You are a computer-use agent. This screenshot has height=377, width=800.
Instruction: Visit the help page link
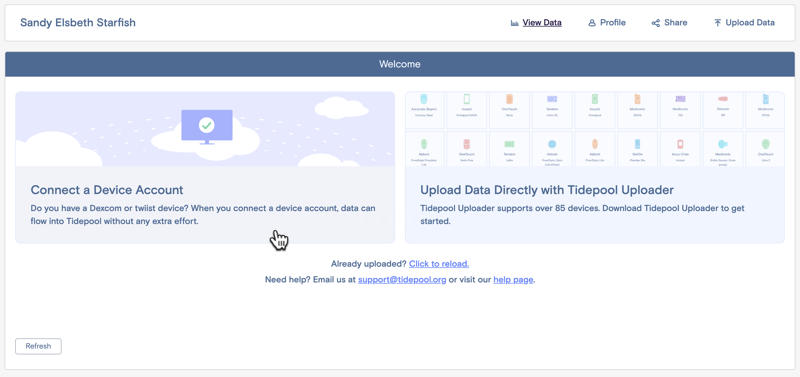(x=513, y=280)
